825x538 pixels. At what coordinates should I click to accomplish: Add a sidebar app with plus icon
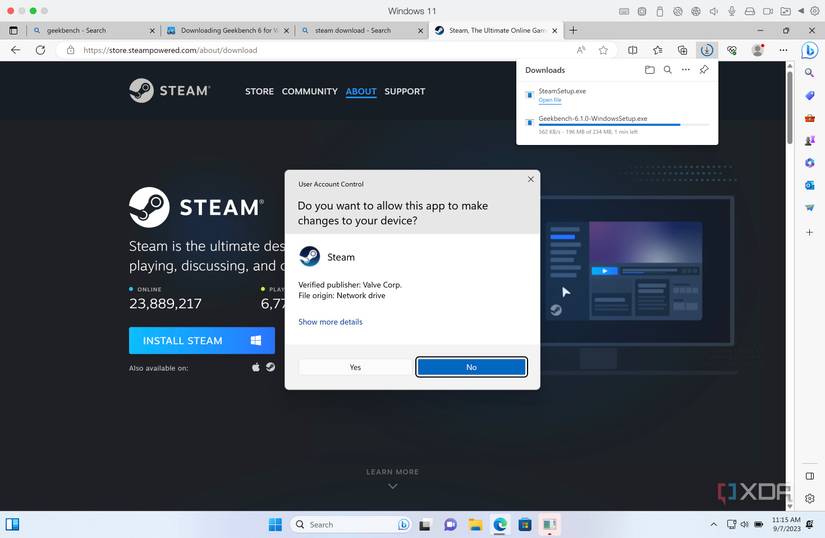(809, 232)
